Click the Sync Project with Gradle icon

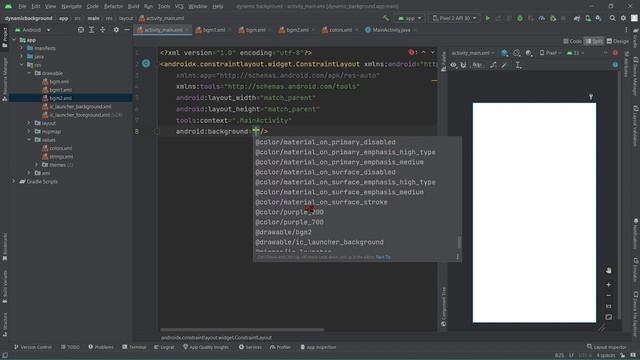pos(577,18)
